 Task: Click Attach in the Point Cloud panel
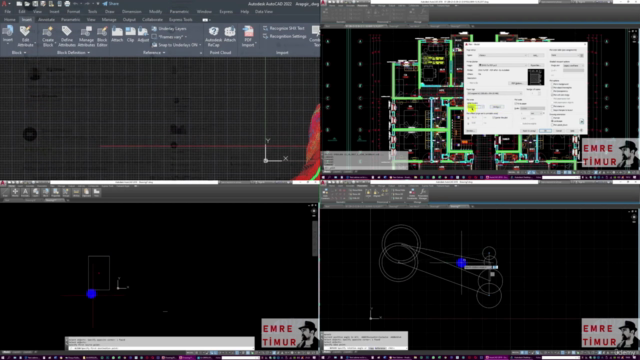230,34
